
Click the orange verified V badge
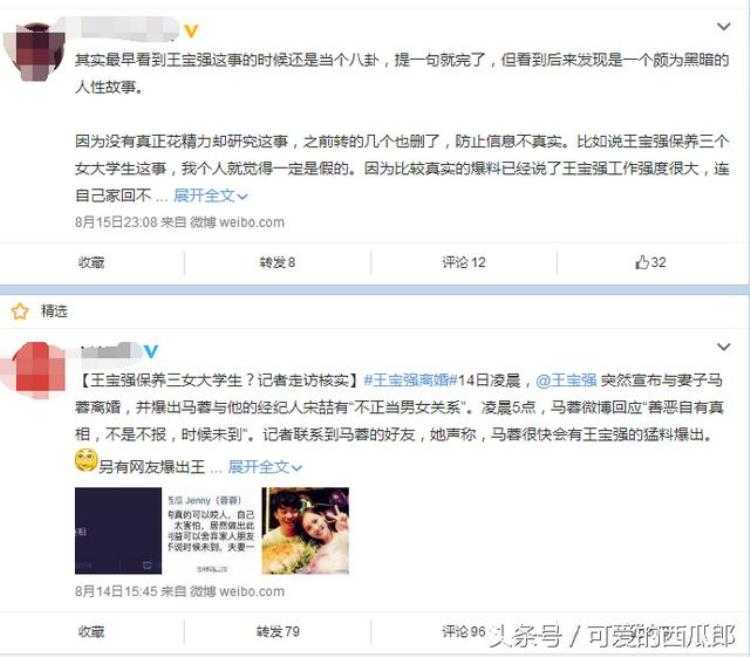191,31
